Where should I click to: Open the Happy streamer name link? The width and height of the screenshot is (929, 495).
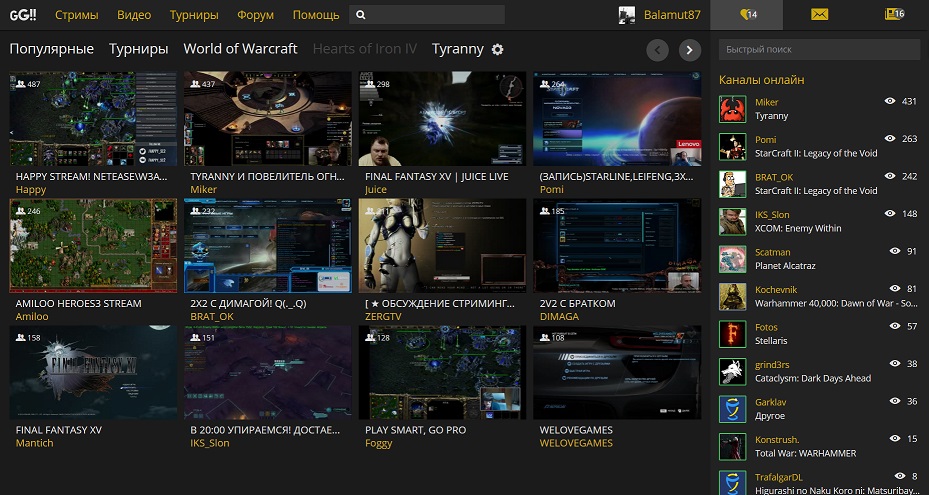31,190
